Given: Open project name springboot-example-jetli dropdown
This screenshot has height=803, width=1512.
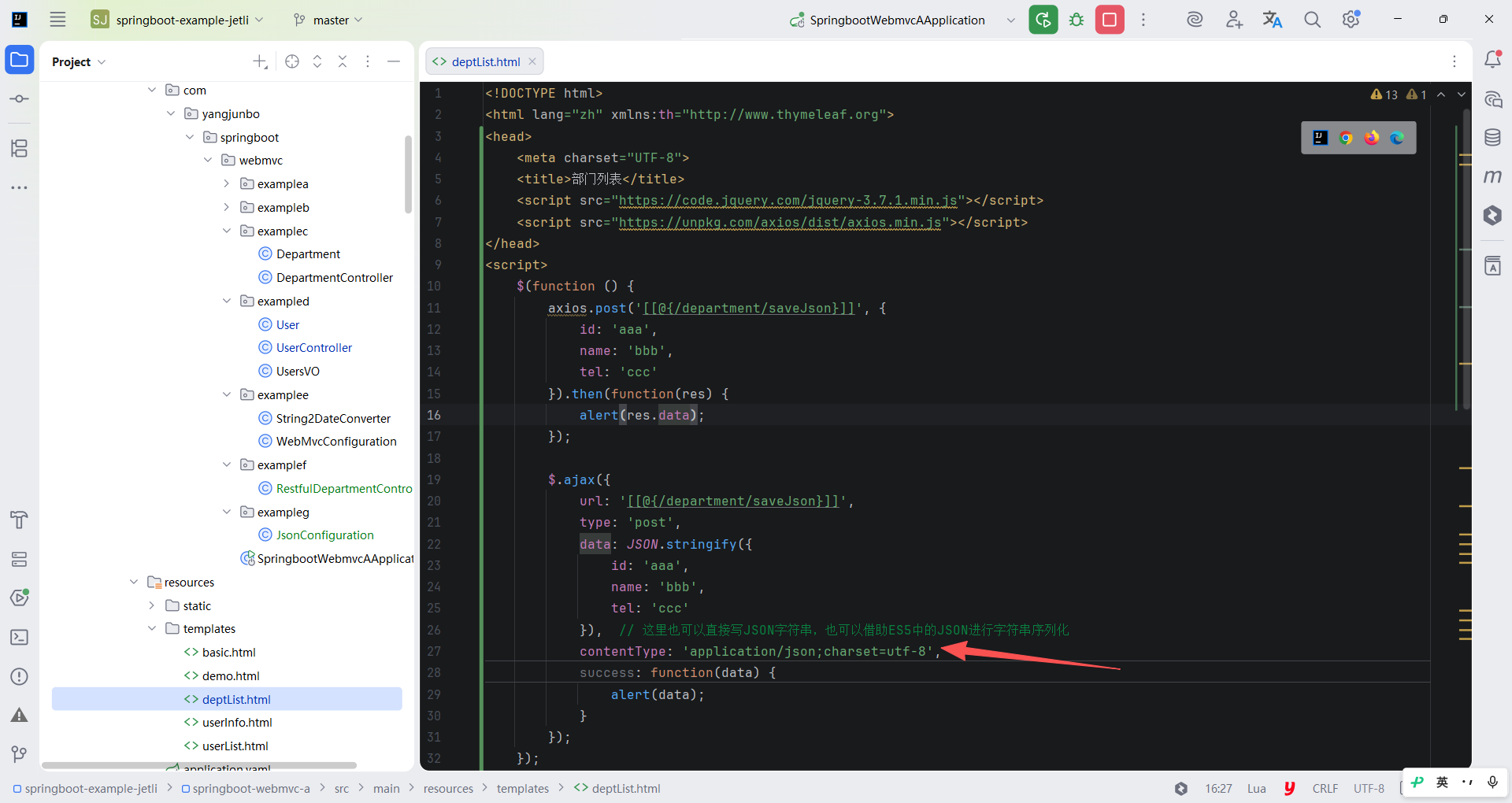Looking at the screenshot, I should pos(177,20).
